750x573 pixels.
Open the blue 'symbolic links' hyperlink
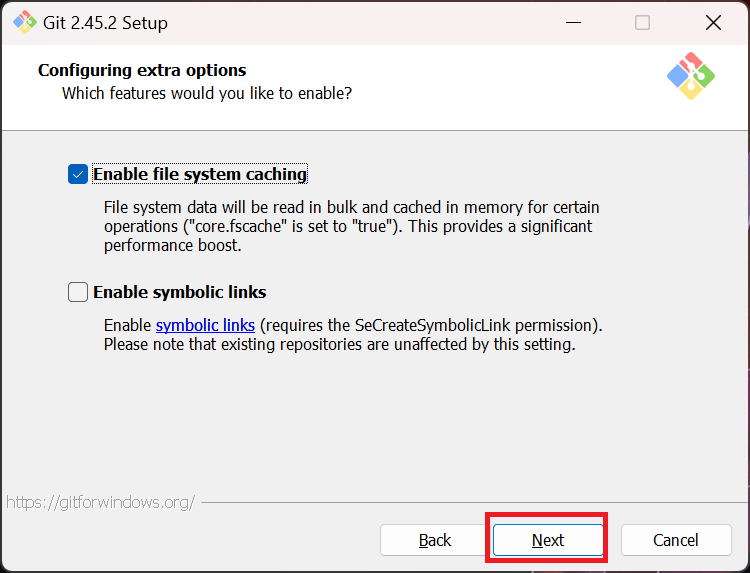pos(205,325)
